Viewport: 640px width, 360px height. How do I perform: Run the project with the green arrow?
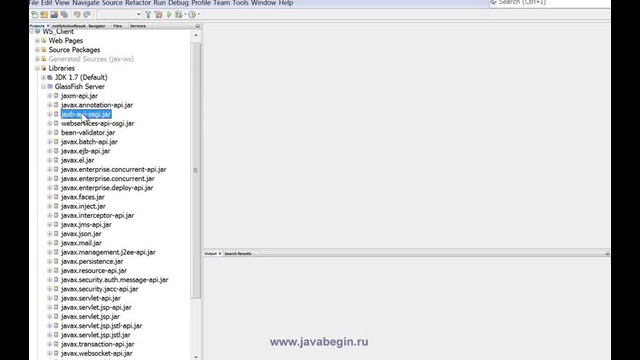(169, 15)
